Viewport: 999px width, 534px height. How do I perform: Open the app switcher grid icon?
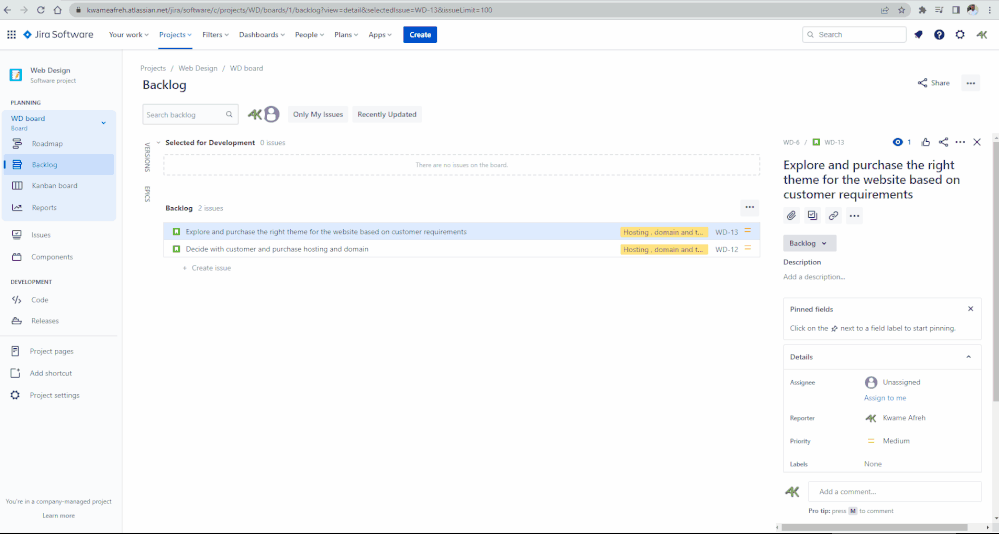point(11,34)
